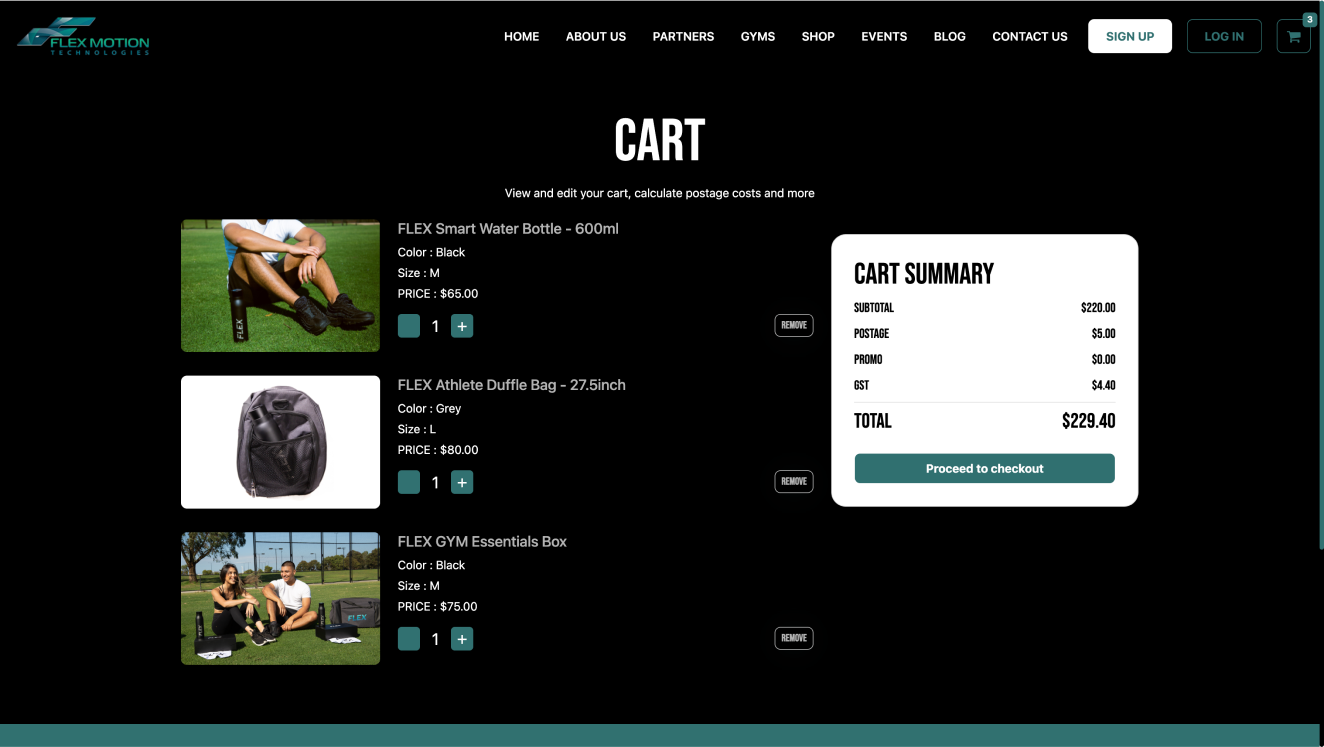Increase quantity of FLEX GYM Essentials Box
The image size is (1324, 747).
tap(461, 639)
